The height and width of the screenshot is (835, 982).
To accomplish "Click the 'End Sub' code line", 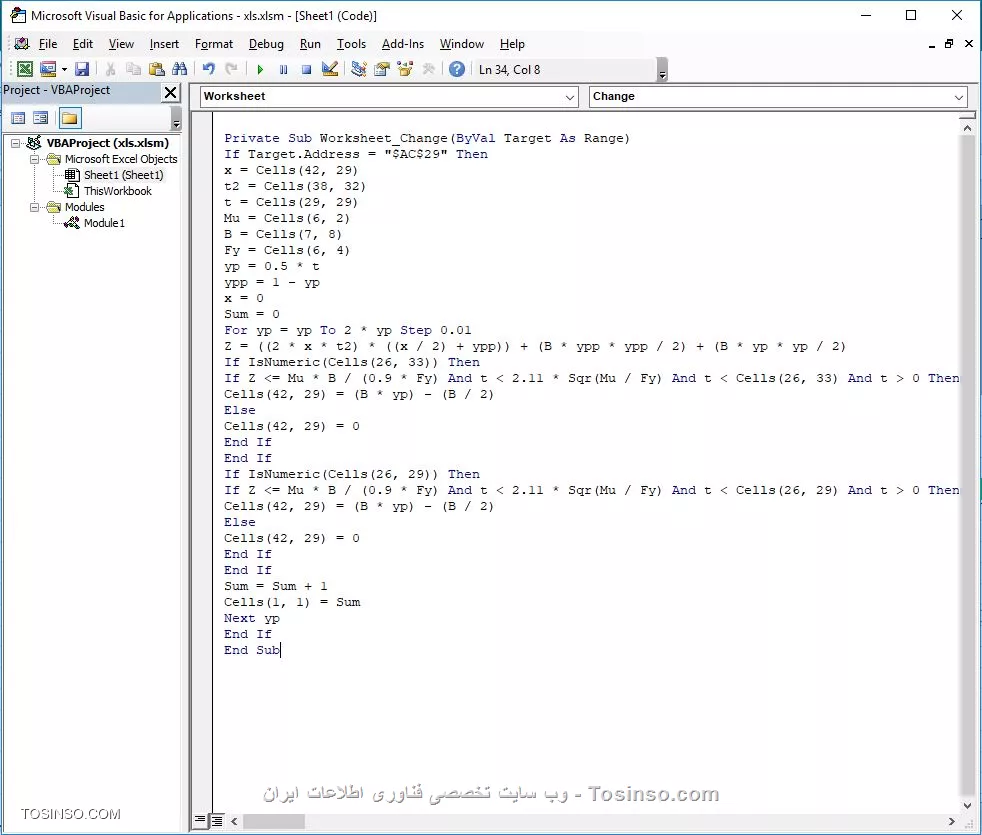I will [252, 650].
